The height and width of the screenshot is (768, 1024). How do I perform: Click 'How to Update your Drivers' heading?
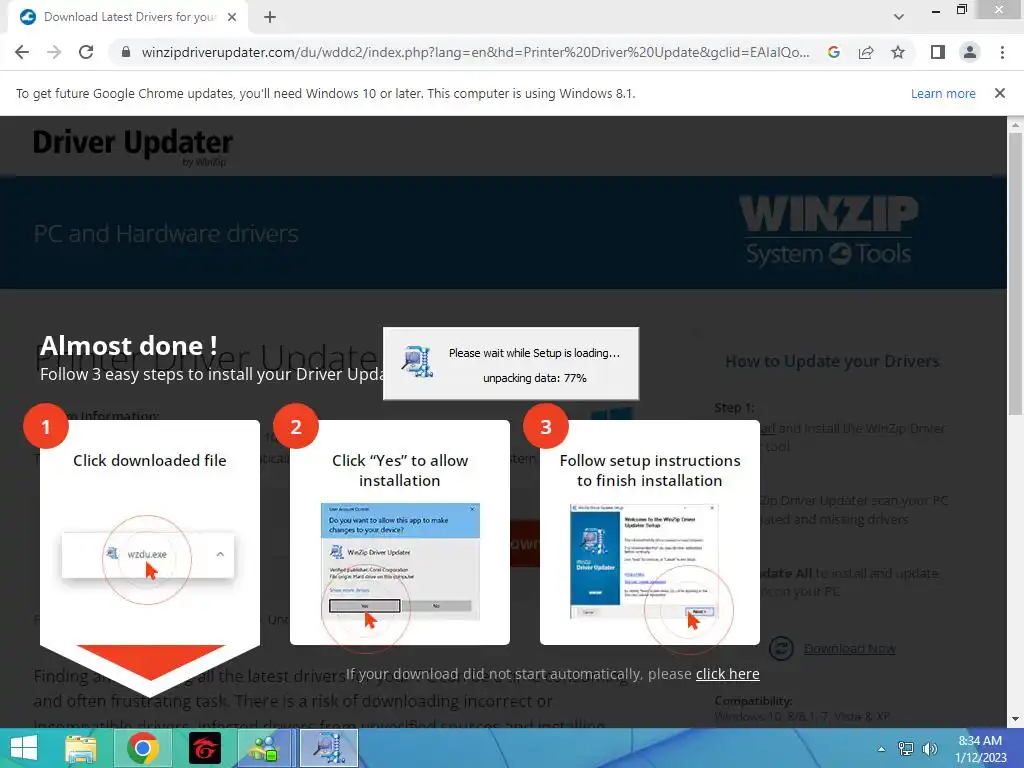click(832, 361)
